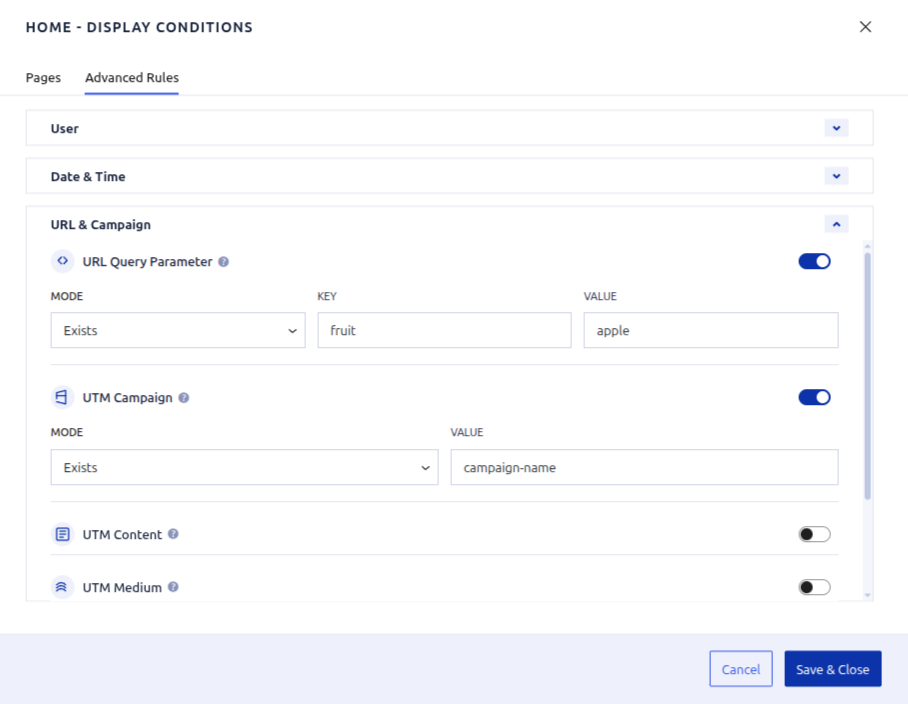Open the URL Query Parameter Mode dropdown
908x704 pixels.
pyautogui.click(x=177, y=330)
